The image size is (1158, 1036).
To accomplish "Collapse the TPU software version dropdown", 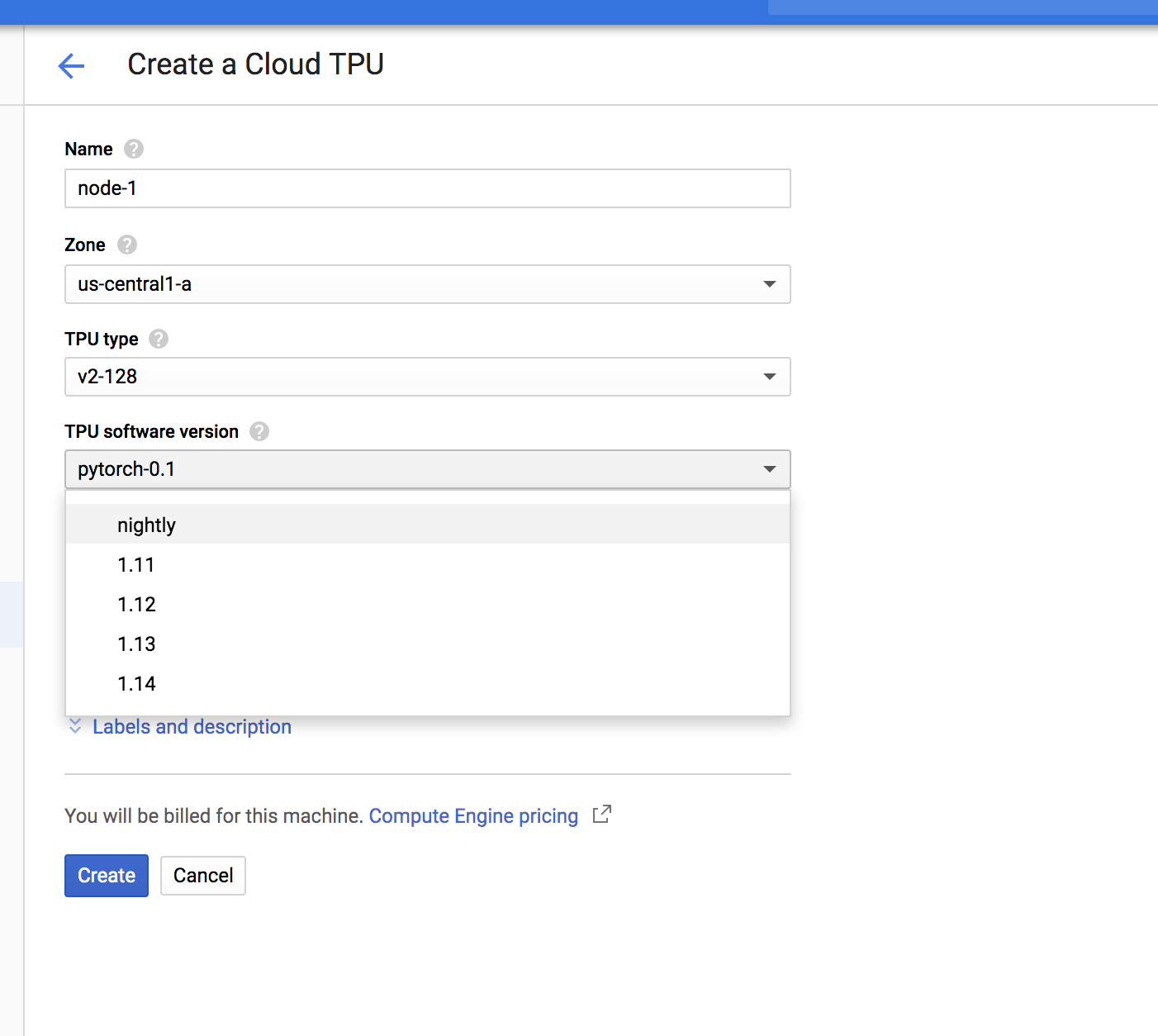I will tap(428, 469).
